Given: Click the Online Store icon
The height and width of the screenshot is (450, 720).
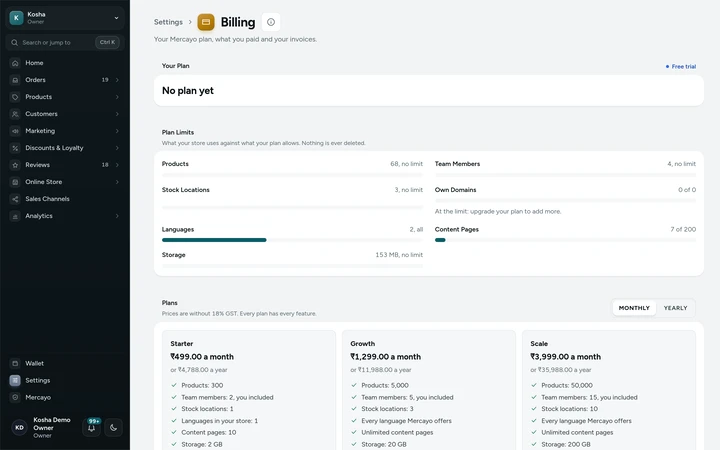Looking at the screenshot, I should coord(15,182).
